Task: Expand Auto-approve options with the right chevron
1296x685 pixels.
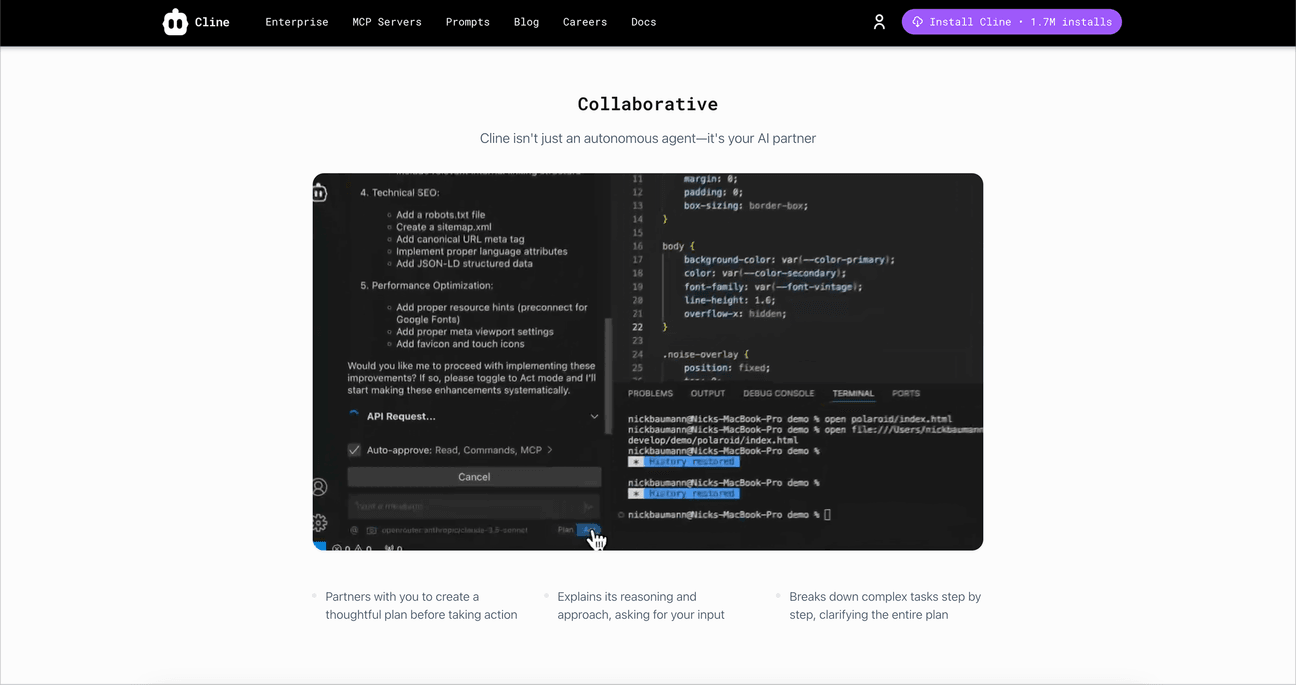Action: [x=550, y=450]
